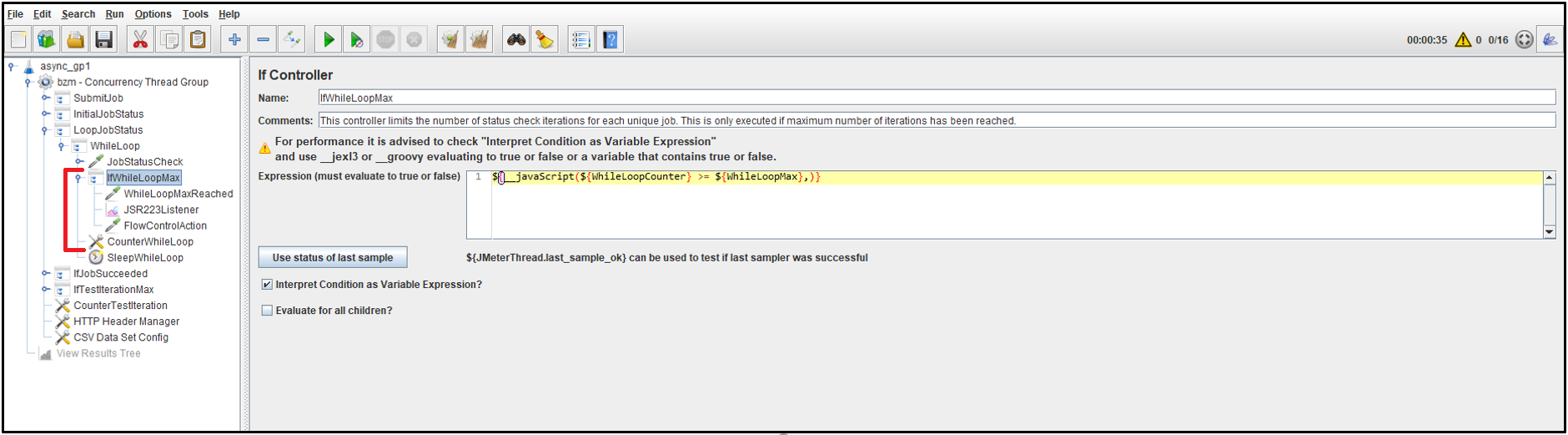The width and height of the screenshot is (1568, 435).
Task: Select CounterWhileLoop in tree
Action: coord(150,241)
